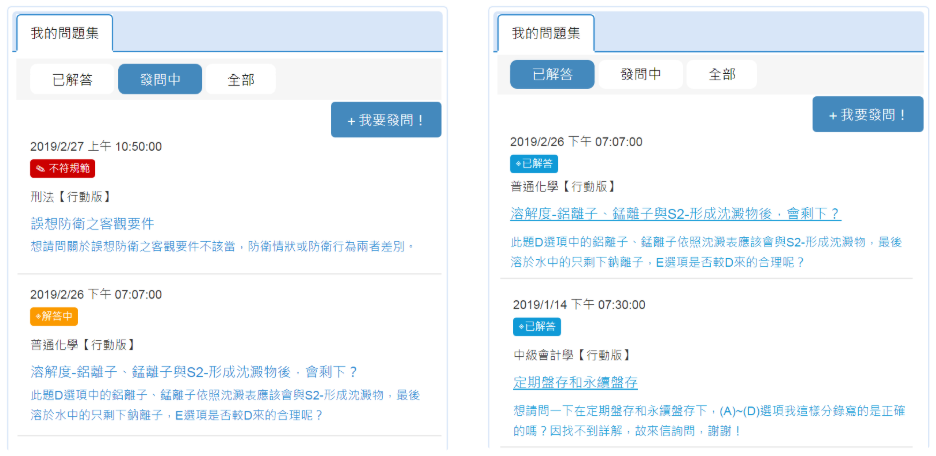
Task: Click + 我要發問！ button in left panel
Action: click(386, 120)
